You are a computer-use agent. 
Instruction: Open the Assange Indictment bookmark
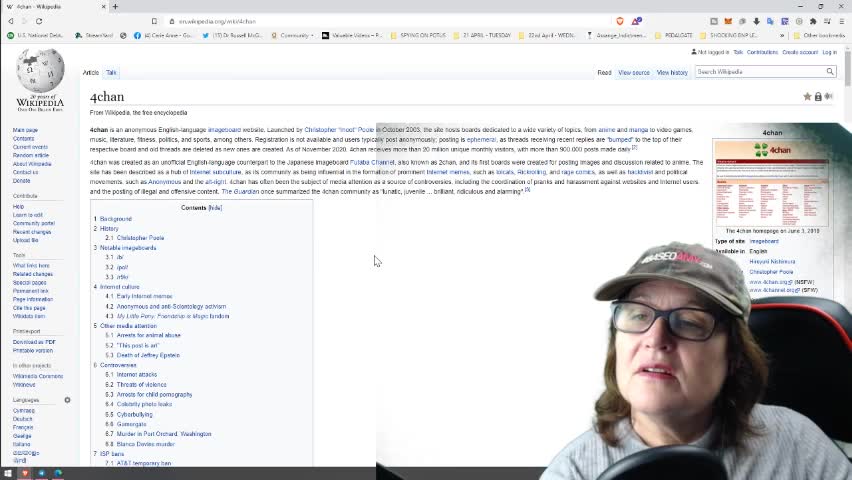point(616,35)
